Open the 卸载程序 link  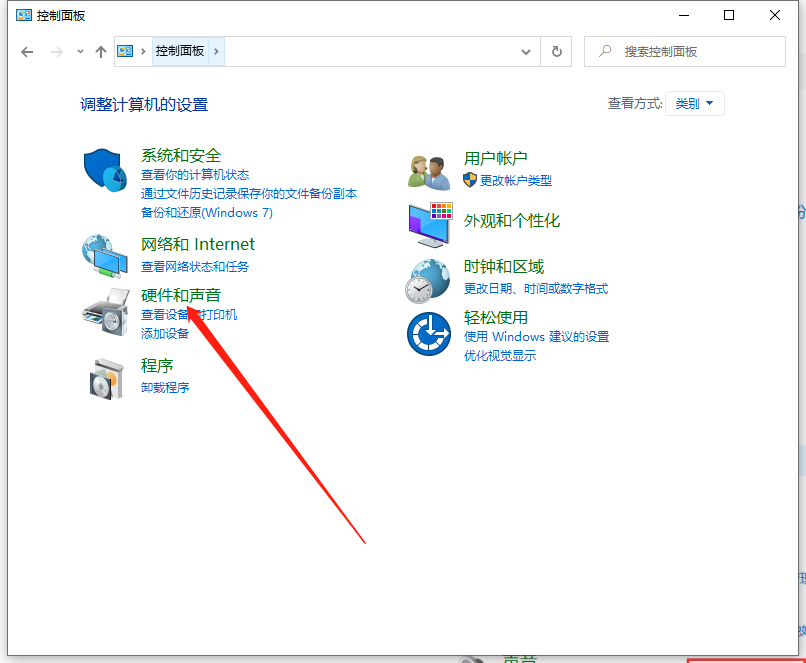pos(165,388)
